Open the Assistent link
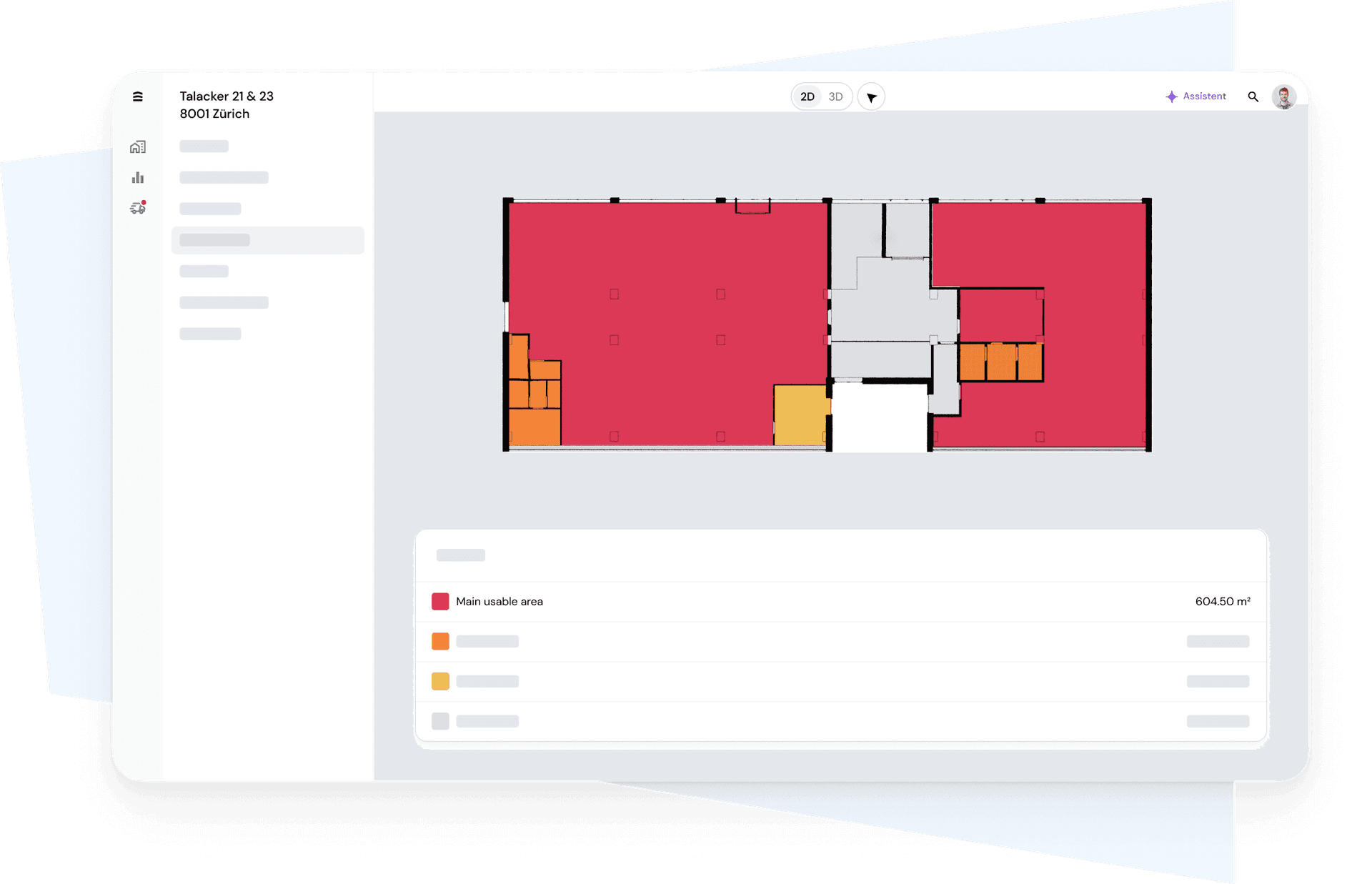Screen dimensions: 1372x884 pos(1204,96)
